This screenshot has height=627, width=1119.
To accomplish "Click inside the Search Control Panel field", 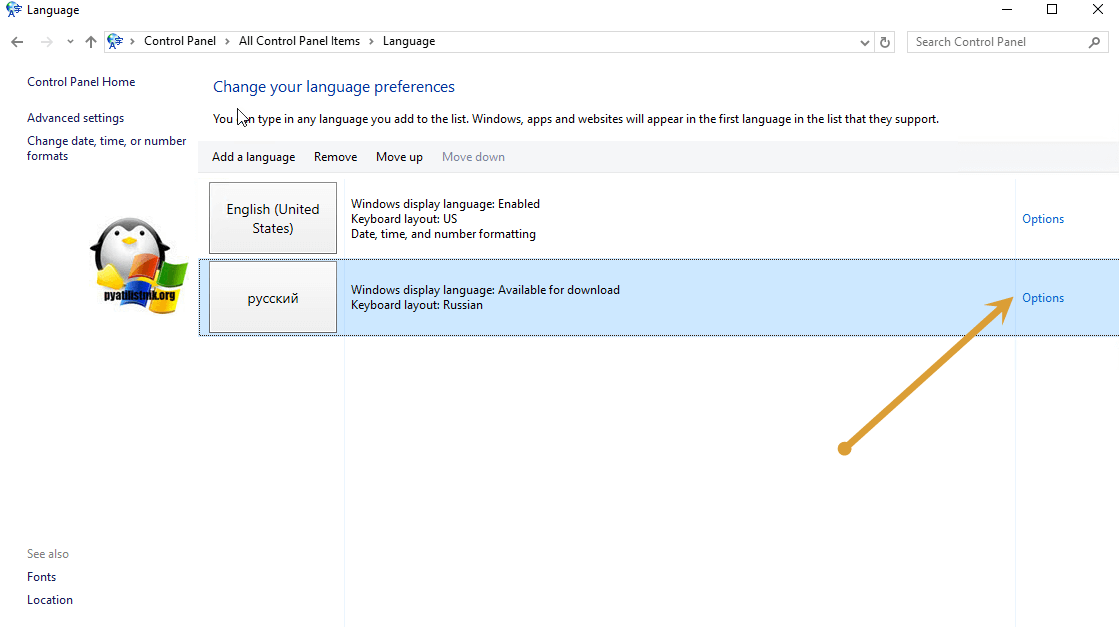I will click(x=995, y=42).
